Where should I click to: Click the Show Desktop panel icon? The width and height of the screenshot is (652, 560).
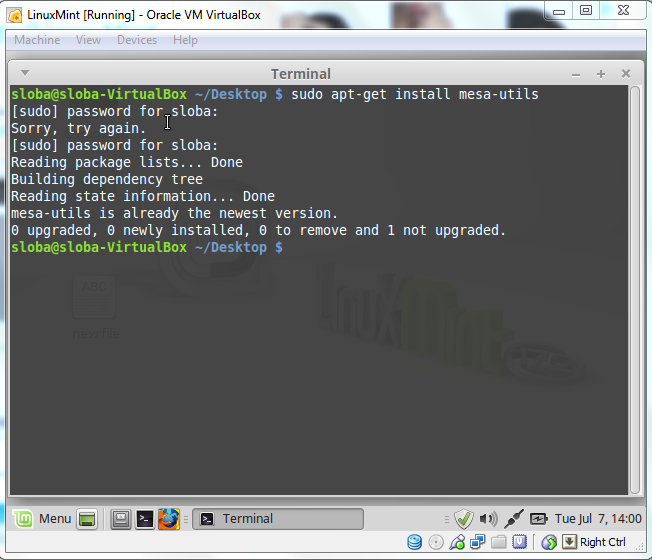87,519
